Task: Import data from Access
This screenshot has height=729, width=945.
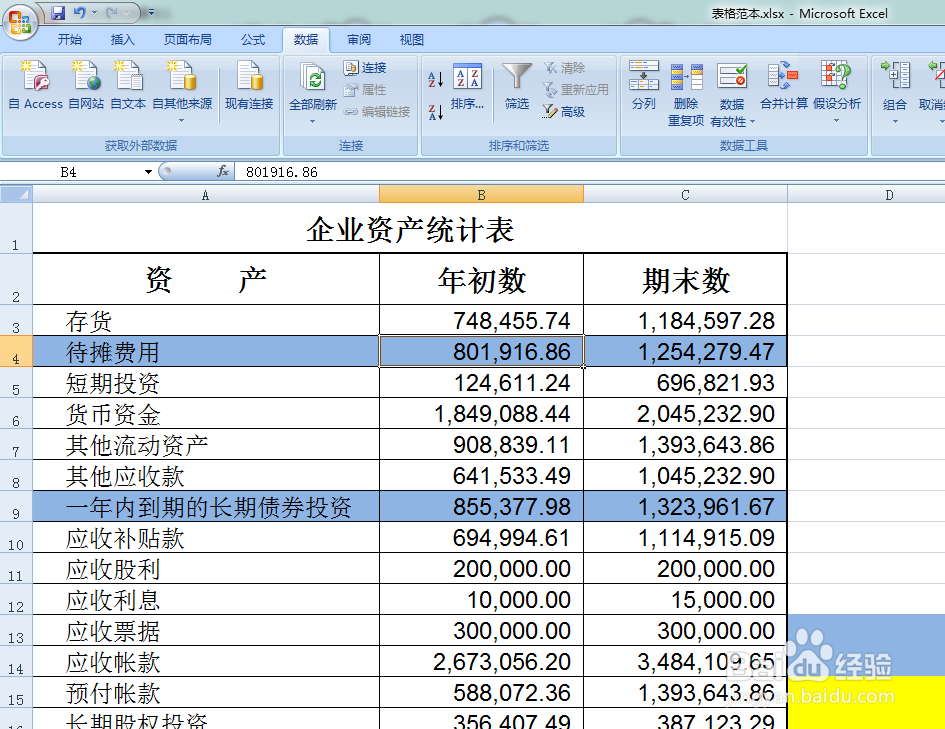Action: (36, 86)
